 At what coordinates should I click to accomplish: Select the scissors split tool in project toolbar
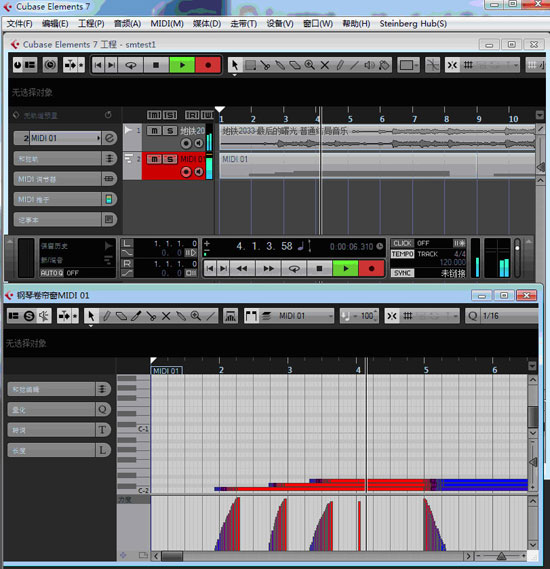pos(265,65)
